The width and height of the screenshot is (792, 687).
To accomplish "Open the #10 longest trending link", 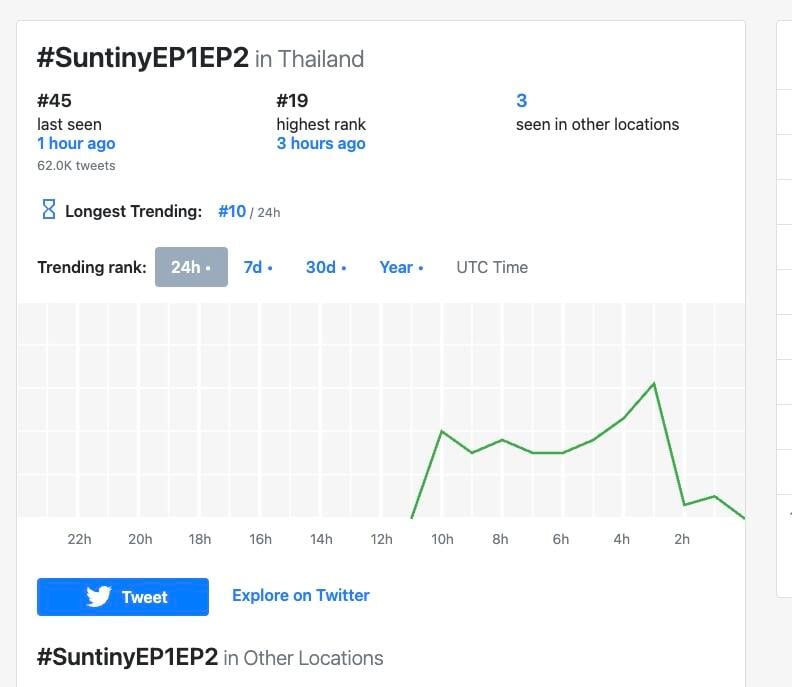I will [x=232, y=211].
